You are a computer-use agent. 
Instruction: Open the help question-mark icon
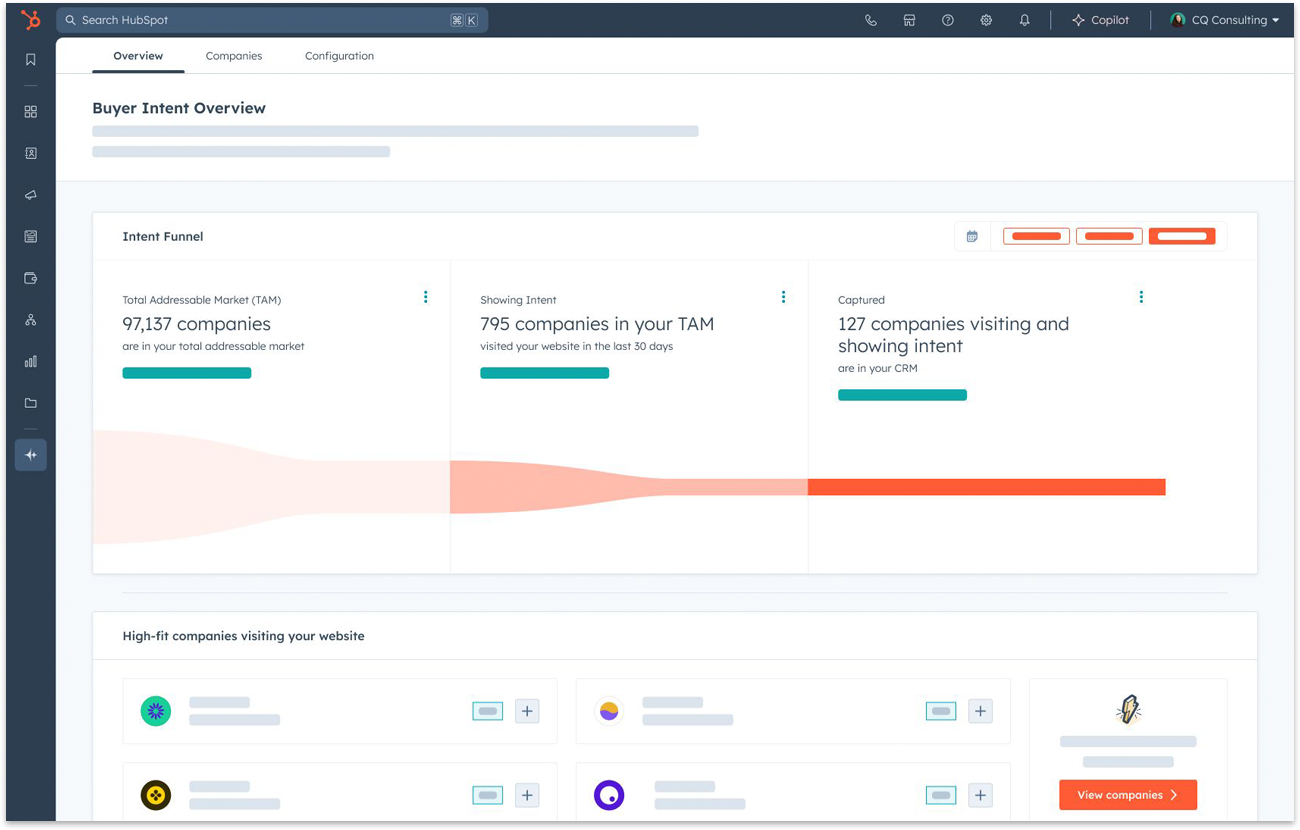click(x=947, y=19)
